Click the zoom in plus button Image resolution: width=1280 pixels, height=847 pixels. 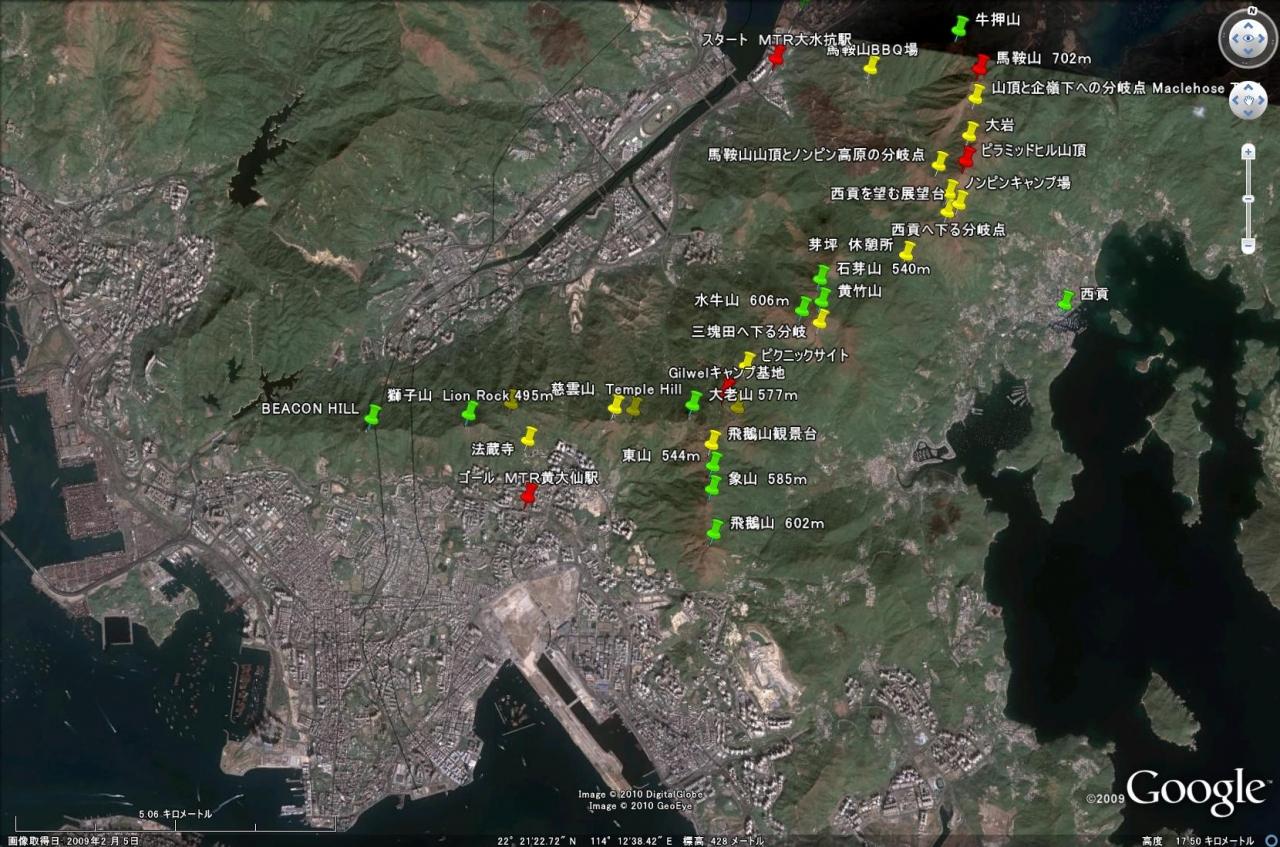click(1248, 152)
